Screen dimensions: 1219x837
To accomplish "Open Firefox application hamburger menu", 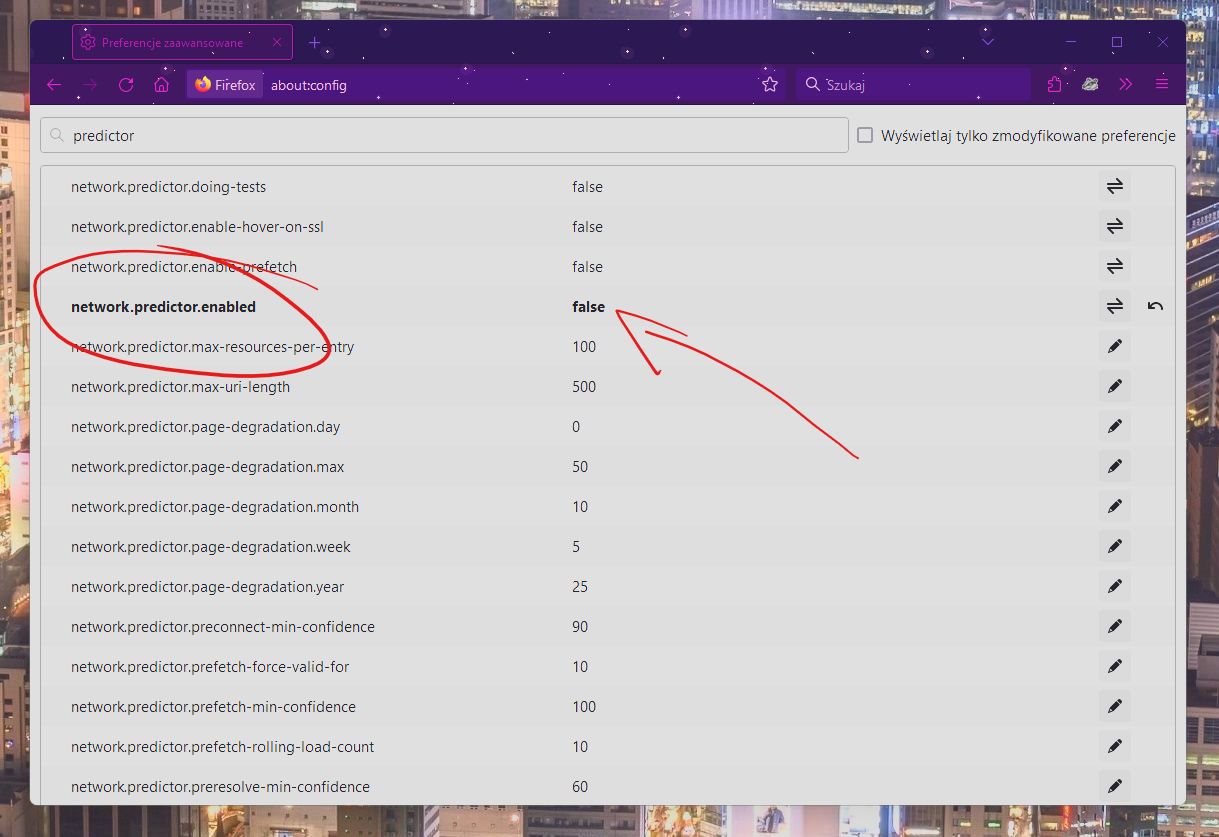I will pyautogui.click(x=1162, y=85).
